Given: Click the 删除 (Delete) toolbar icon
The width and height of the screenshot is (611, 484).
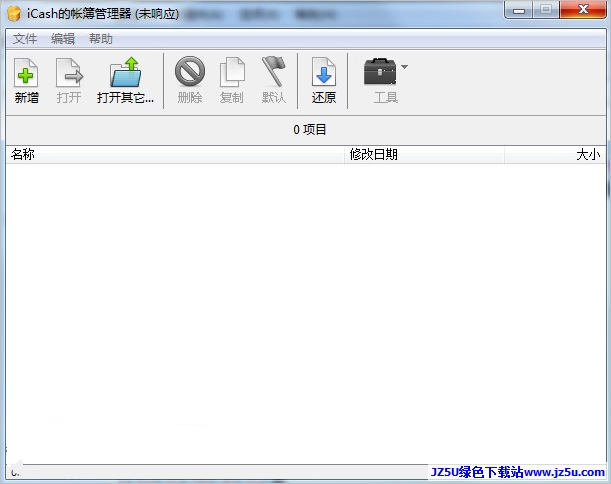Looking at the screenshot, I should click(x=190, y=71).
